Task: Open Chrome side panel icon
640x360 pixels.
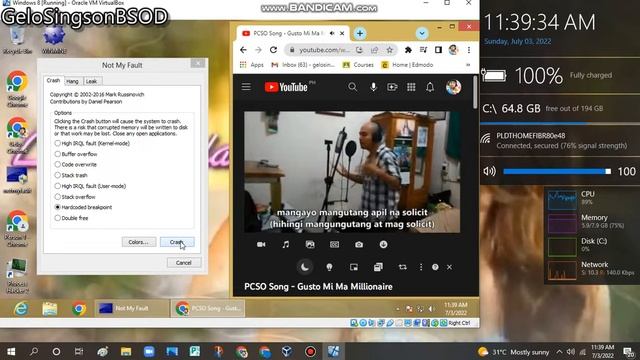Action: click(438, 50)
